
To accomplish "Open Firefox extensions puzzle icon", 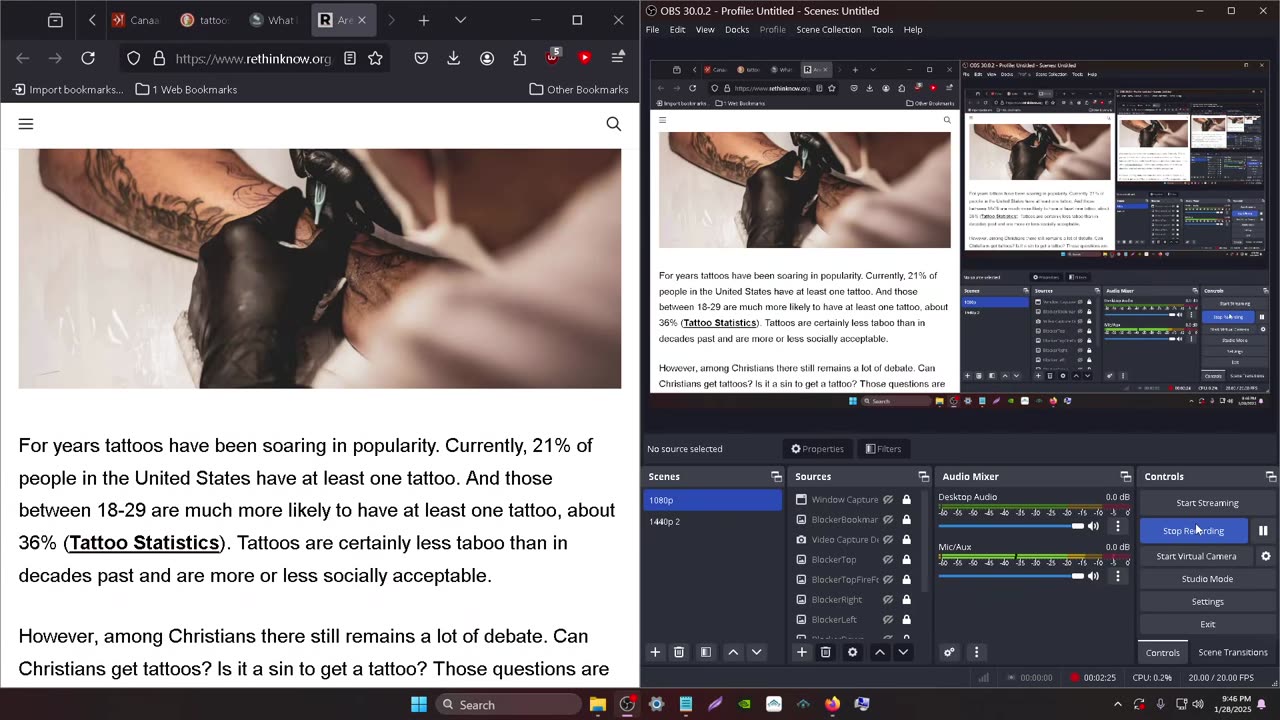I will 519,59.
